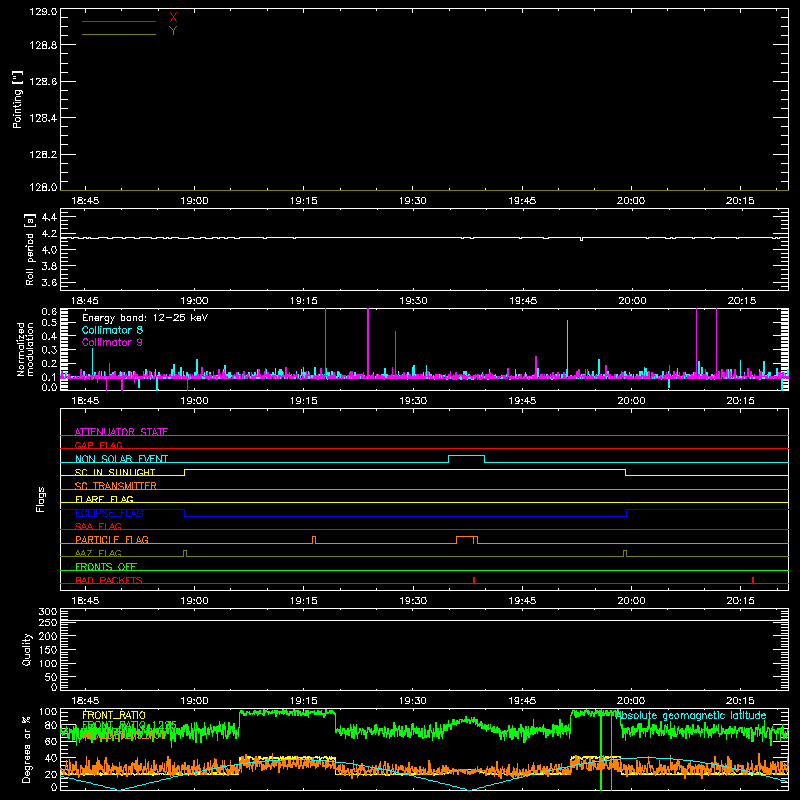Click the 128.6 tick on Pointing axis
Image resolution: width=800 pixels, height=800 pixels.
point(43,81)
